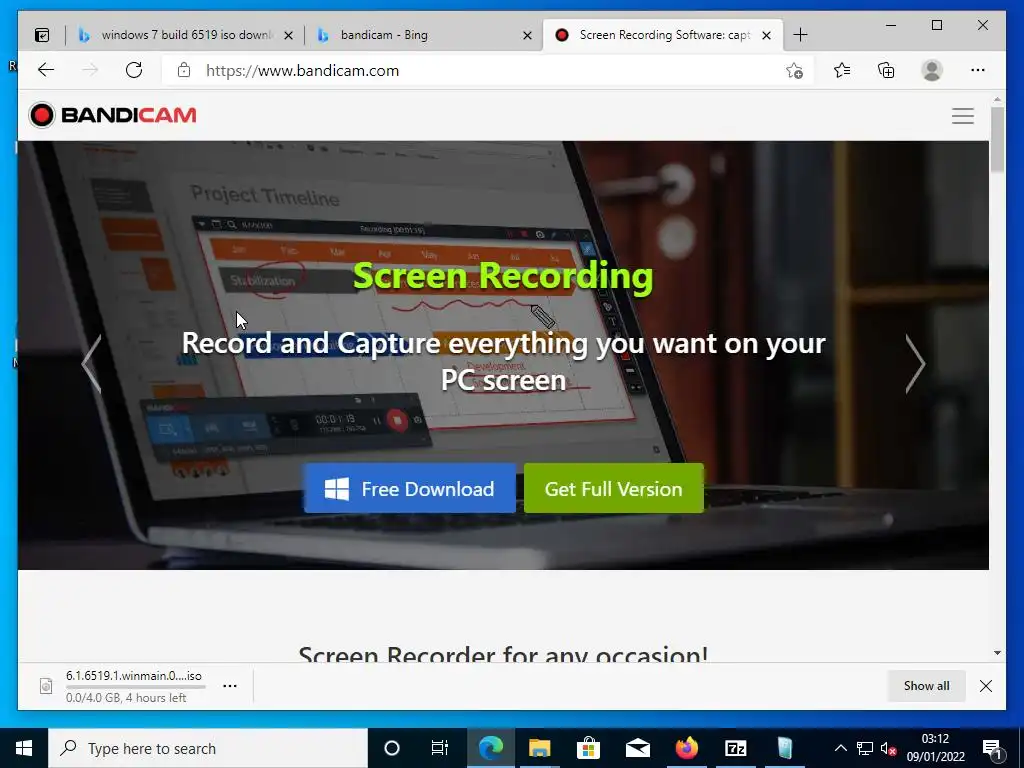Viewport: 1024px width, 768px height.
Task: Open network status tray icon
Action: (865, 748)
